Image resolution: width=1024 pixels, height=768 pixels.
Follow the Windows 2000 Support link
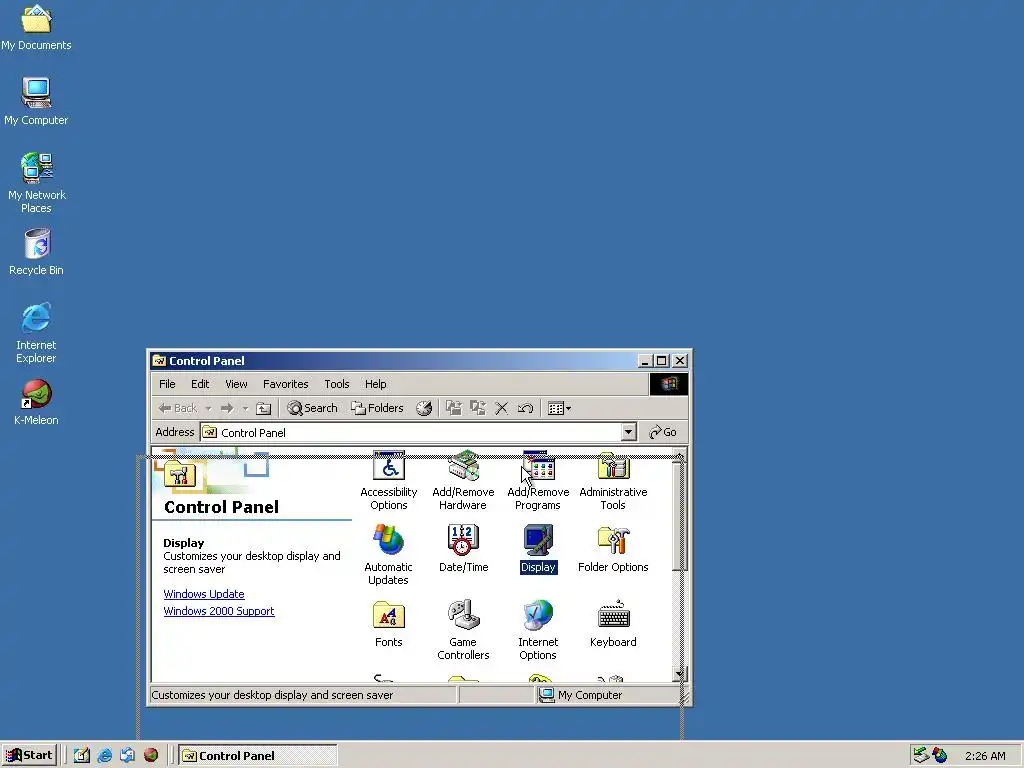(x=219, y=611)
